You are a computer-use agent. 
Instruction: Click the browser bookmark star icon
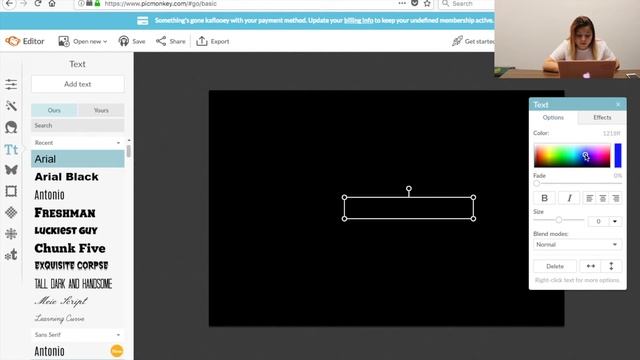tap(427, 3)
